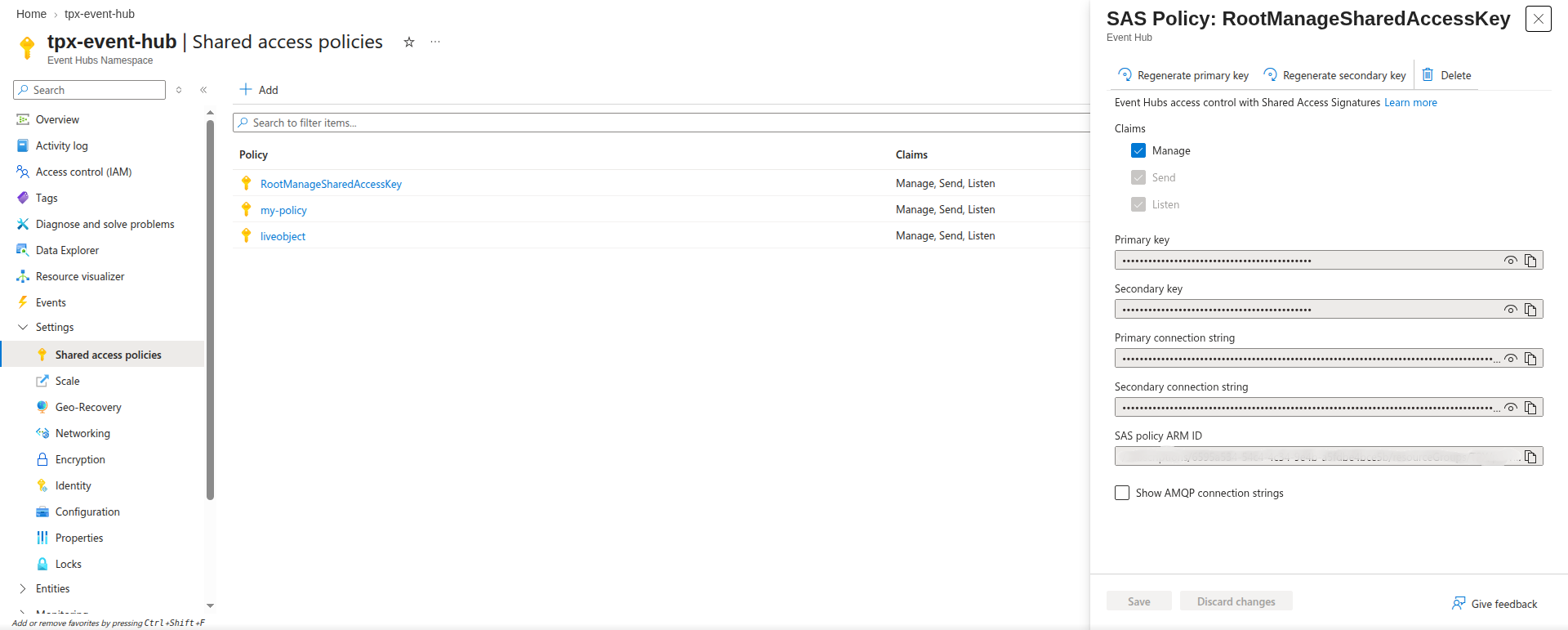
Task: Open Diagnose and solve problems icon
Action: (x=23, y=224)
